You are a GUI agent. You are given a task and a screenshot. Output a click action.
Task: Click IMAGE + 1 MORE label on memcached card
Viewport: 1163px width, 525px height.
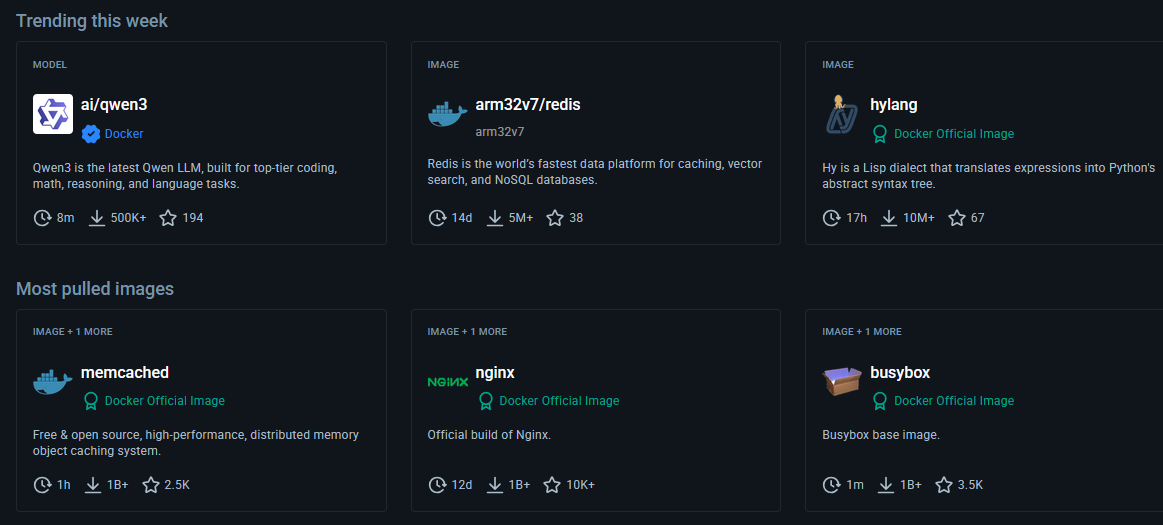pos(73,331)
